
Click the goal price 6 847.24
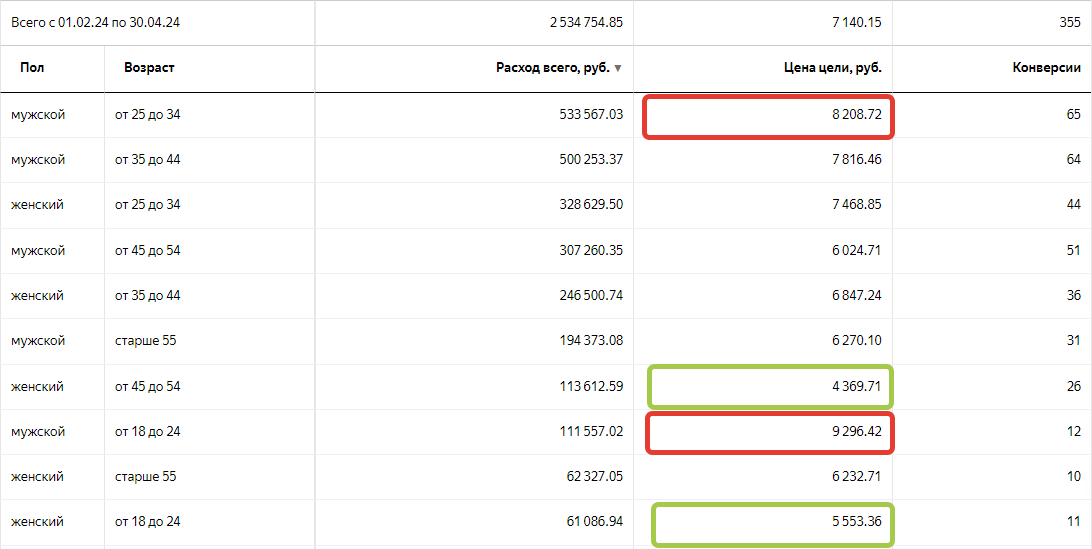point(856,296)
